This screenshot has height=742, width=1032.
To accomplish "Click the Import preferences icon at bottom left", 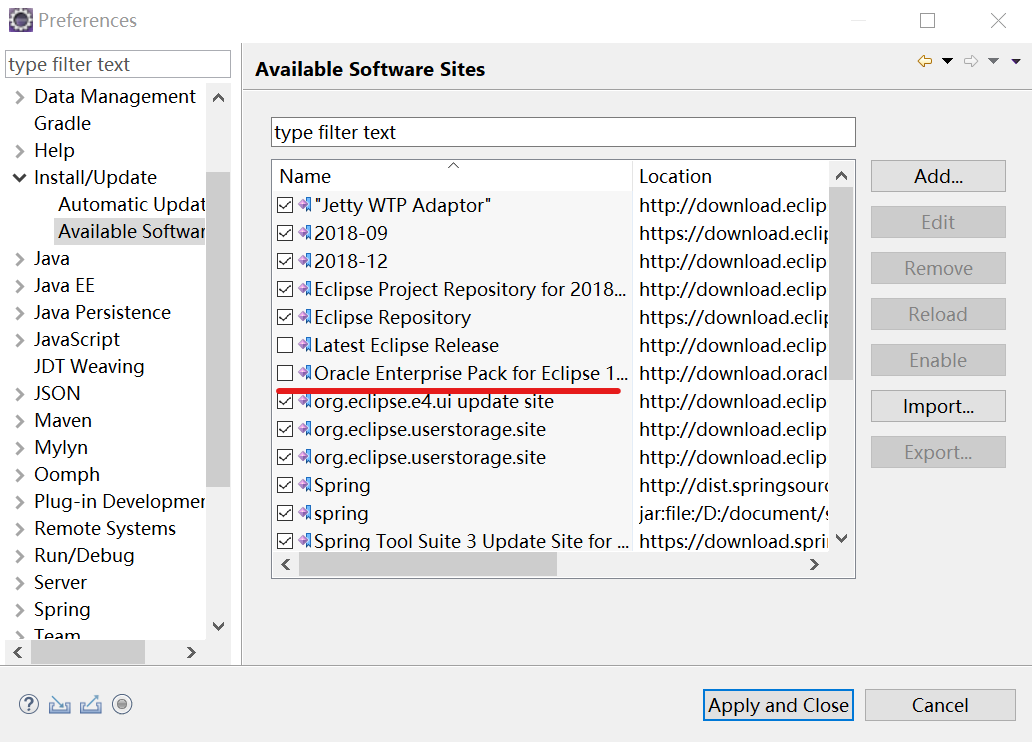I will tap(59, 705).
